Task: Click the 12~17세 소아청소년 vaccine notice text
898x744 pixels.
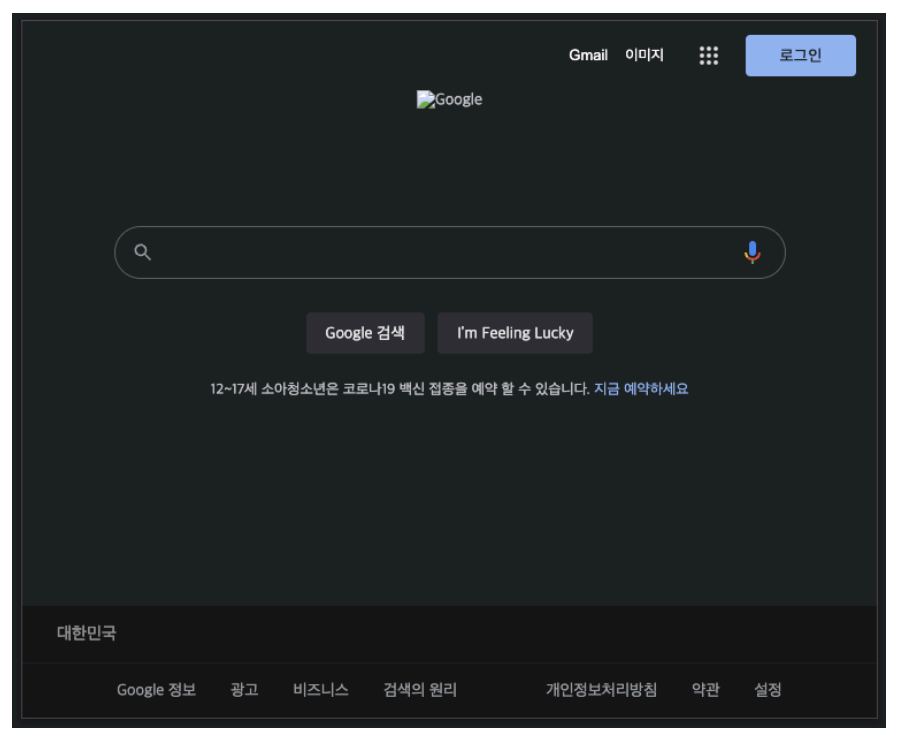Action: [400, 389]
